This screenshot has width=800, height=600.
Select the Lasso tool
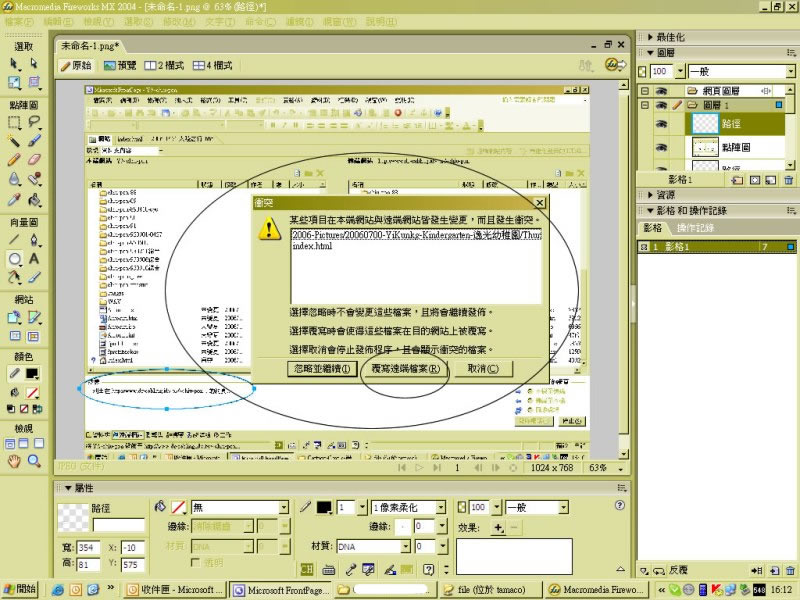[x=34, y=122]
